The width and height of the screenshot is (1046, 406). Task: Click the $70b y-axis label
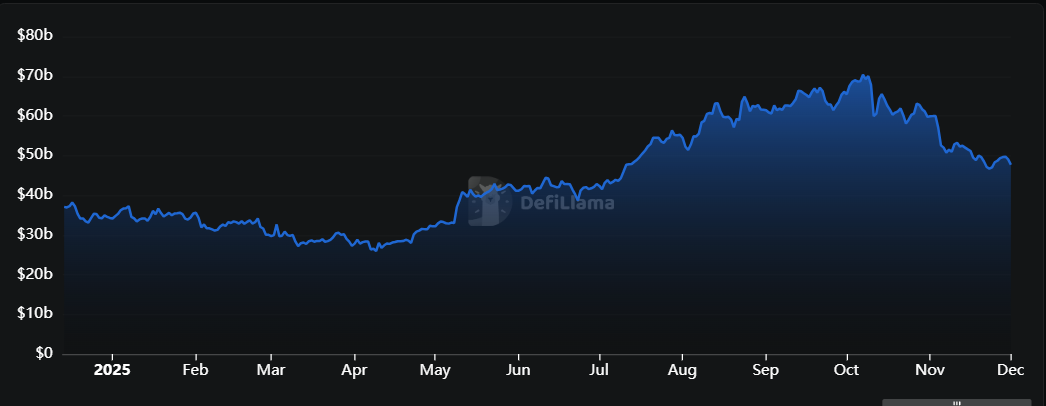[34, 75]
